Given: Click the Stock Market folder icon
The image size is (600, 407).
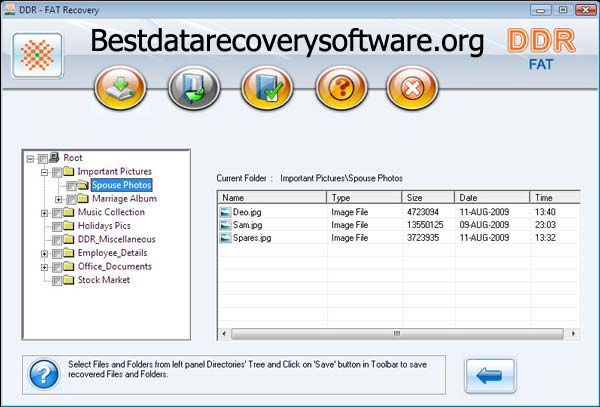Looking at the screenshot, I should [x=68, y=280].
